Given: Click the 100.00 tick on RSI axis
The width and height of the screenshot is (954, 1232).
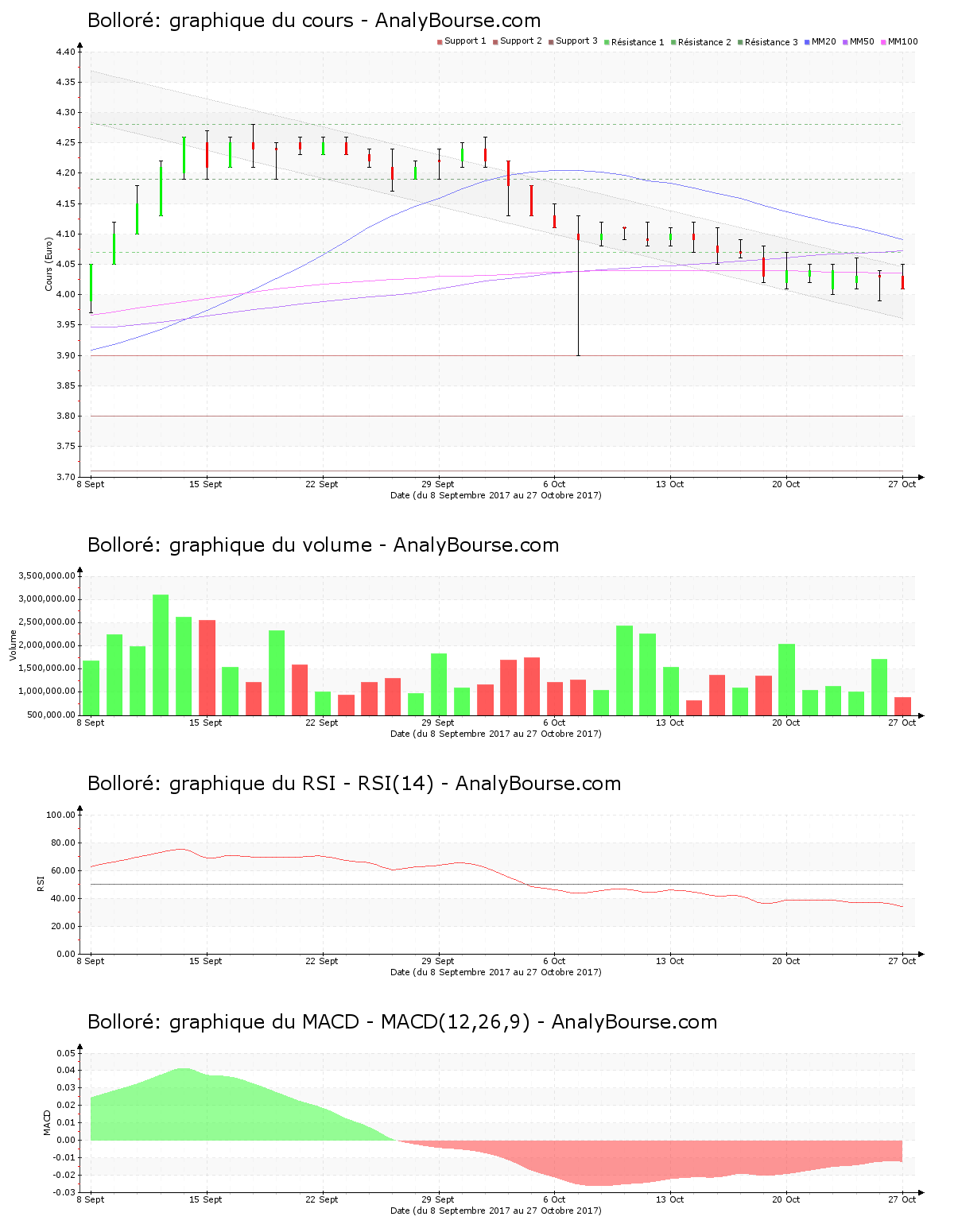Looking at the screenshot, I should click(61, 815).
